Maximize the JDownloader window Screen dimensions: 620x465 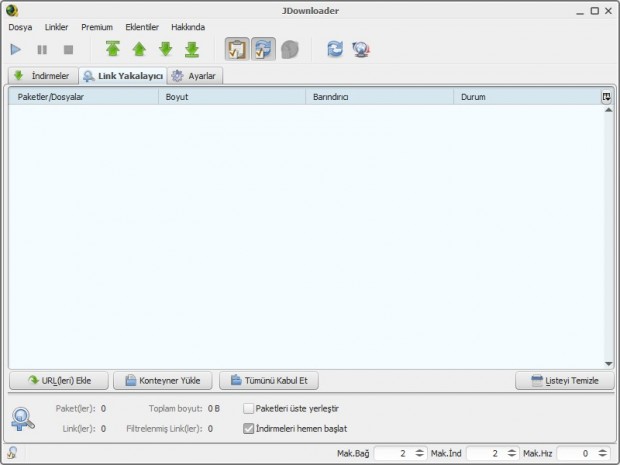[x=594, y=11]
